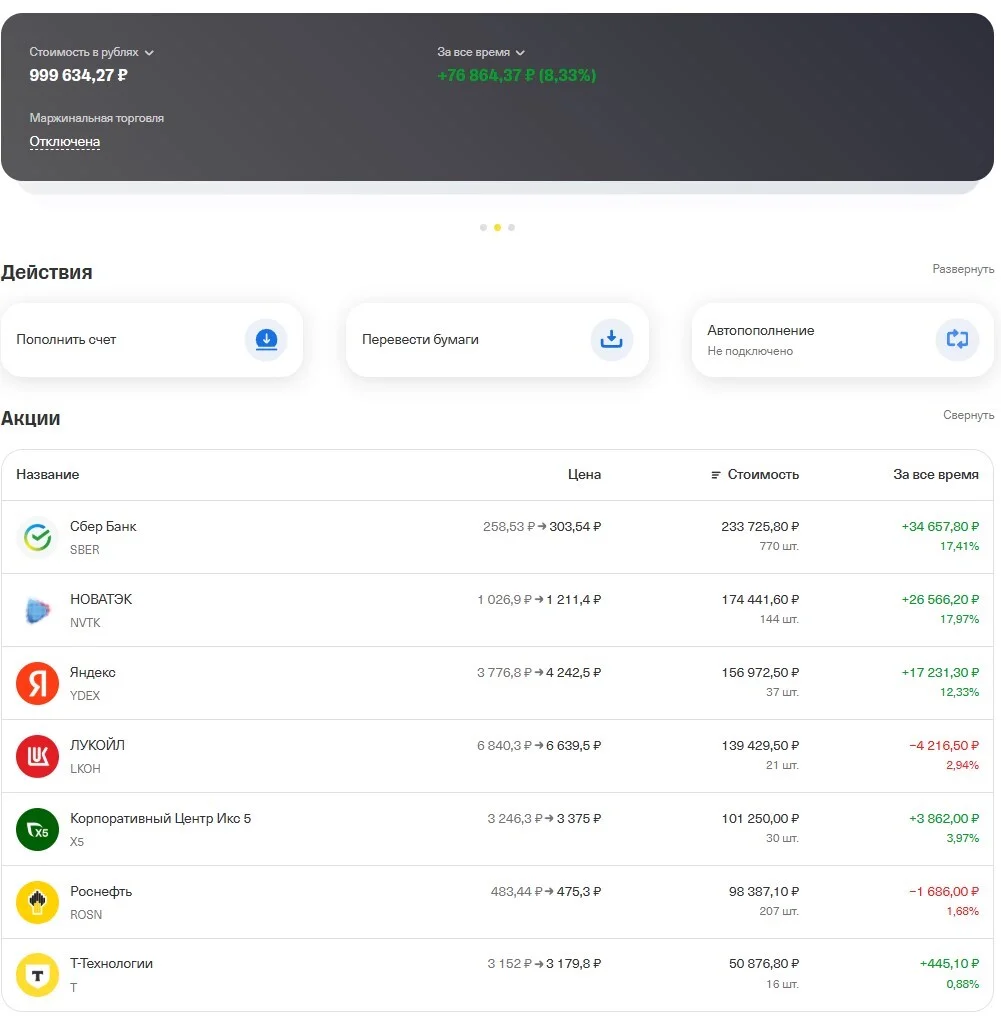Click the transfer securities tray icon

click(x=611, y=339)
